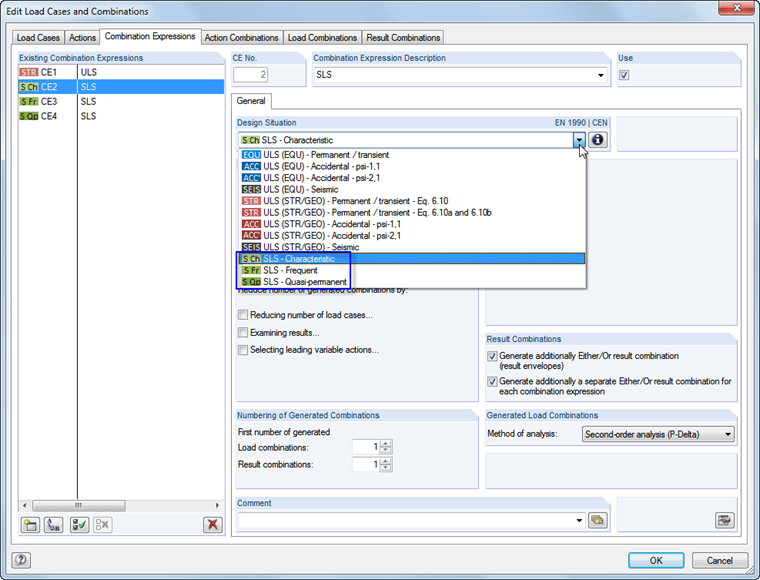Switch to the Action Combinations tab
Image resolution: width=760 pixels, height=580 pixels.
pos(241,38)
